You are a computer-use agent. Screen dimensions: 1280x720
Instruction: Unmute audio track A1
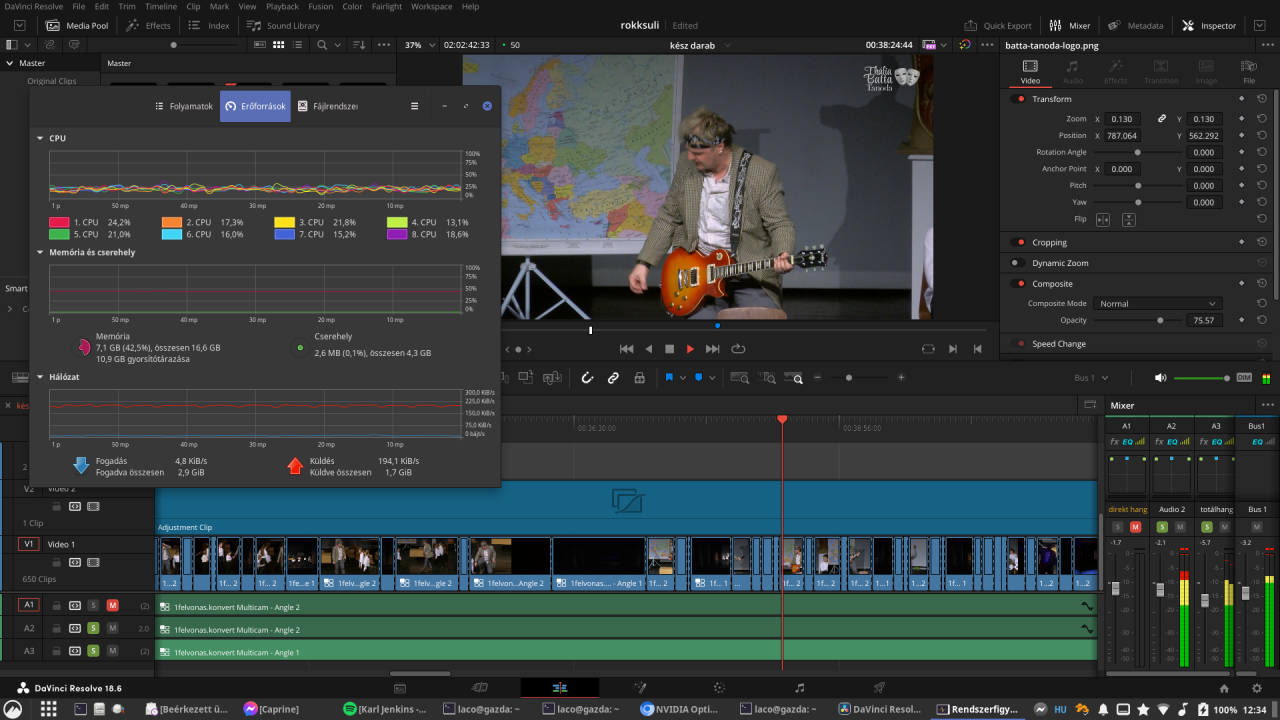pos(112,605)
